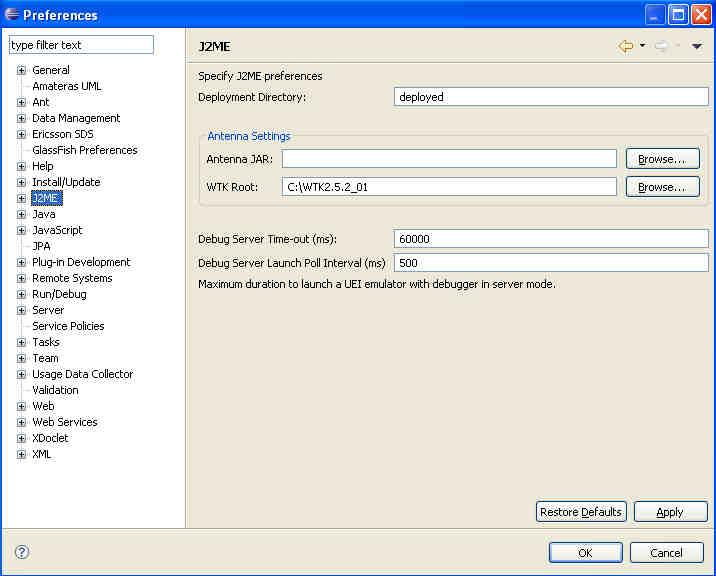
Task: Click the Deployment Directory field
Action: pyautogui.click(x=551, y=97)
